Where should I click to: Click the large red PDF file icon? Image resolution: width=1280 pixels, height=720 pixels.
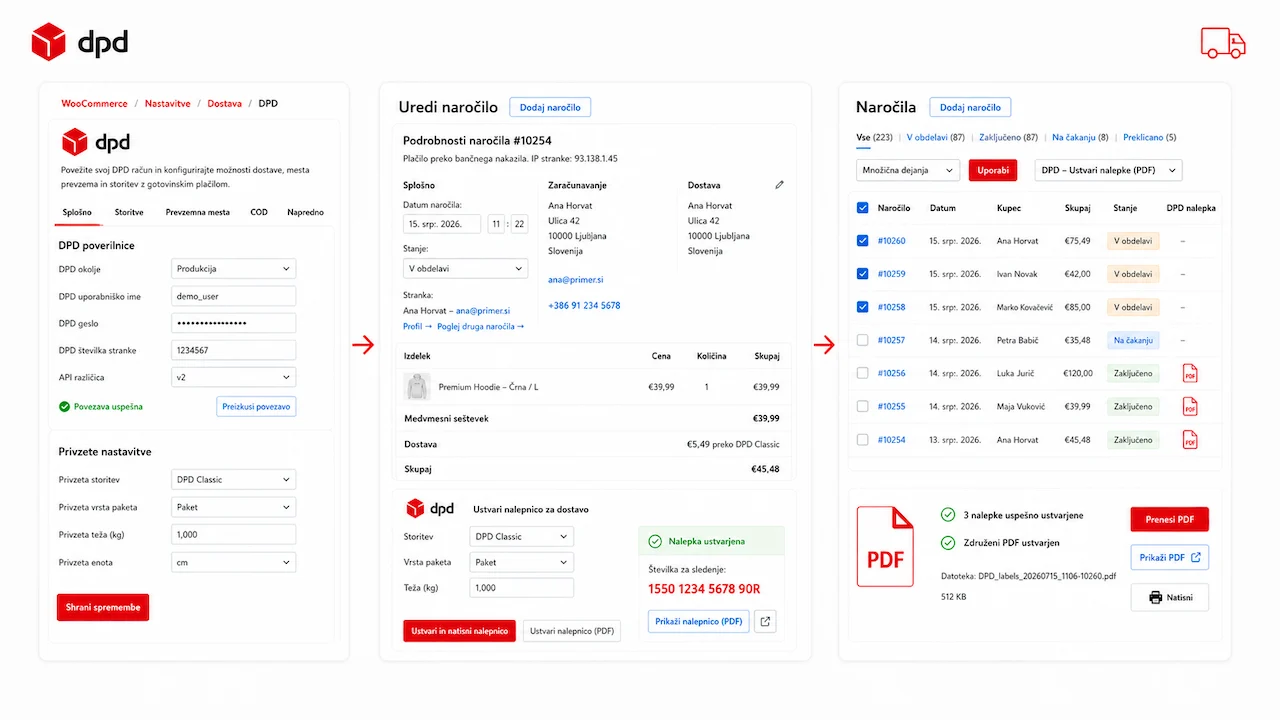[885, 546]
